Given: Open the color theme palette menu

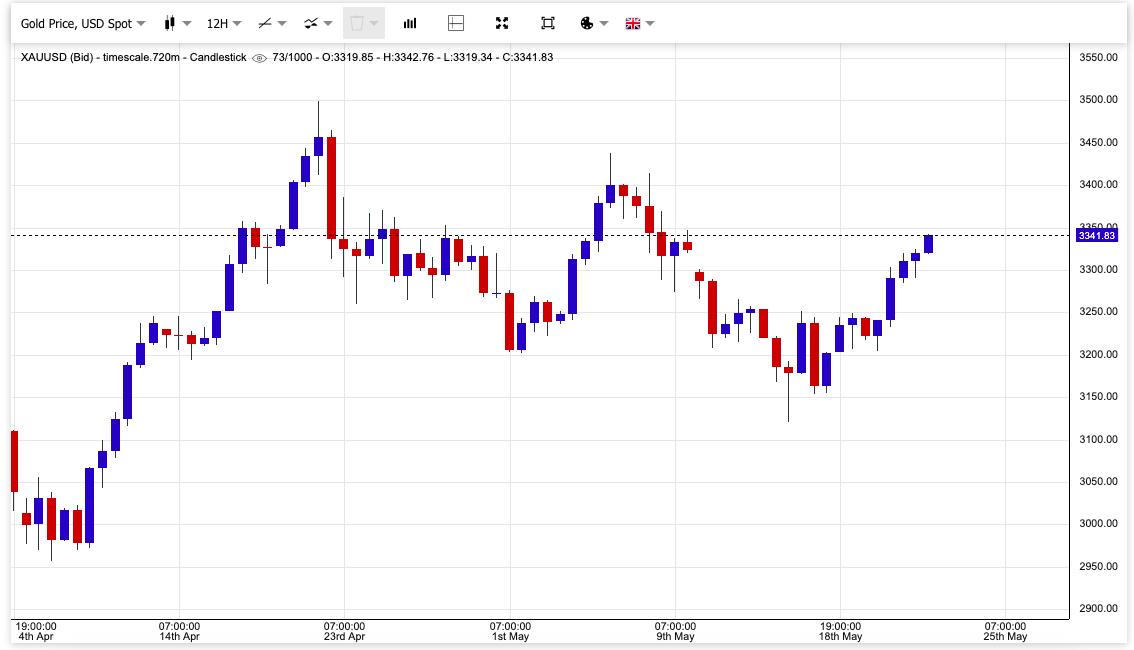Looking at the screenshot, I should (x=593, y=23).
